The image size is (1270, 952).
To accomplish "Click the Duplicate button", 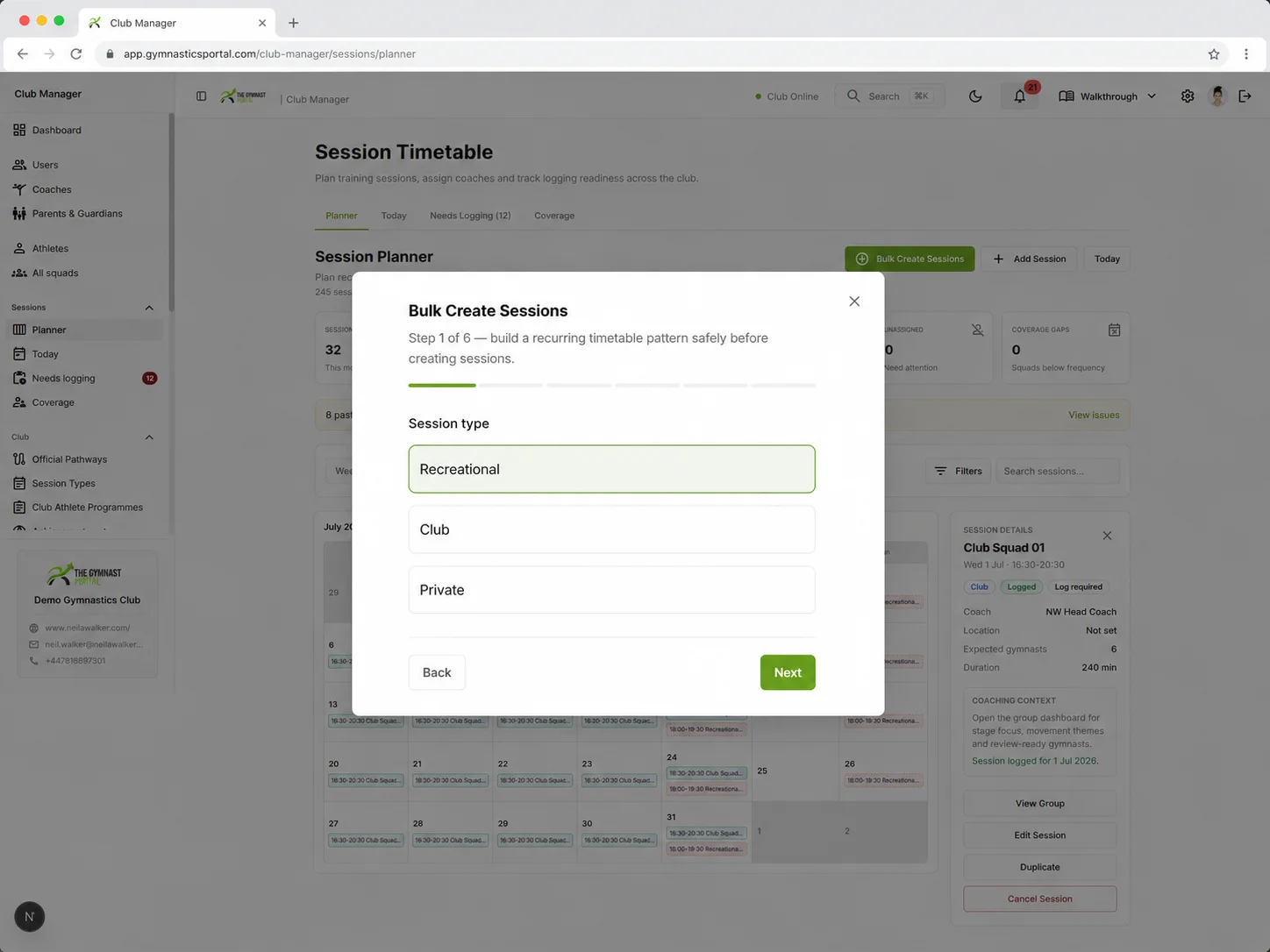I will [x=1039, y=867].
